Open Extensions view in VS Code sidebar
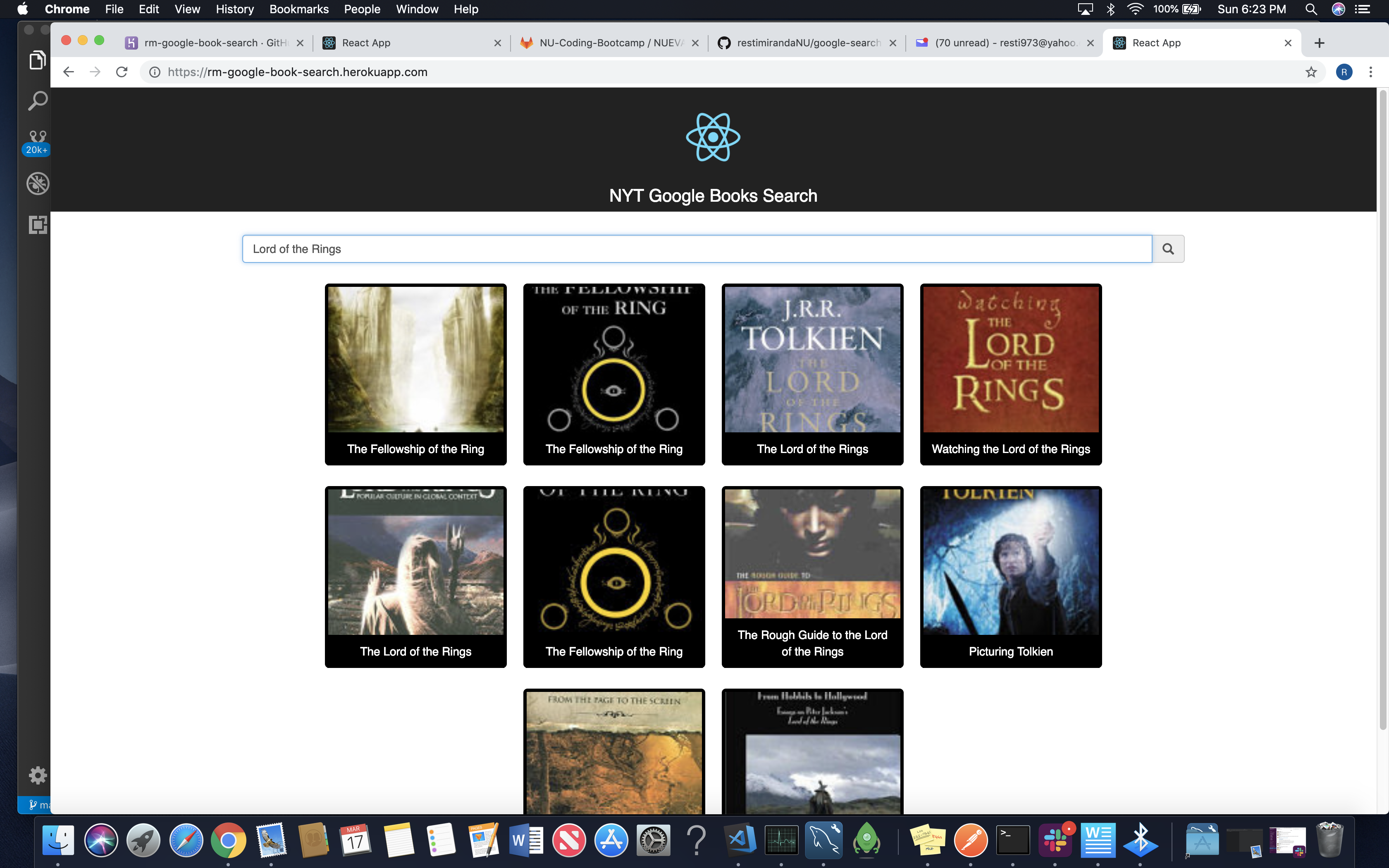 click(37, 224)
